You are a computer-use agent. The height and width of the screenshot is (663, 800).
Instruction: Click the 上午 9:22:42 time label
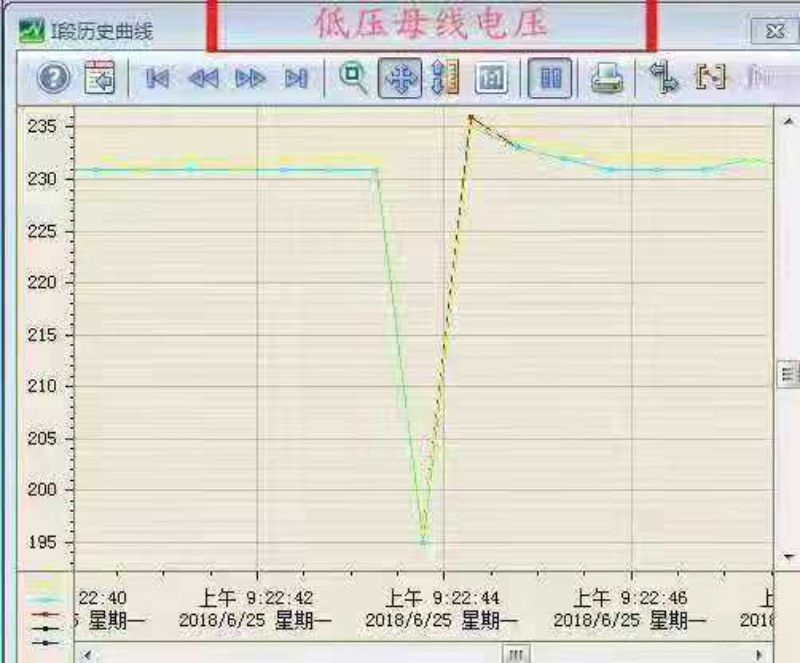[x=256, y=598]
